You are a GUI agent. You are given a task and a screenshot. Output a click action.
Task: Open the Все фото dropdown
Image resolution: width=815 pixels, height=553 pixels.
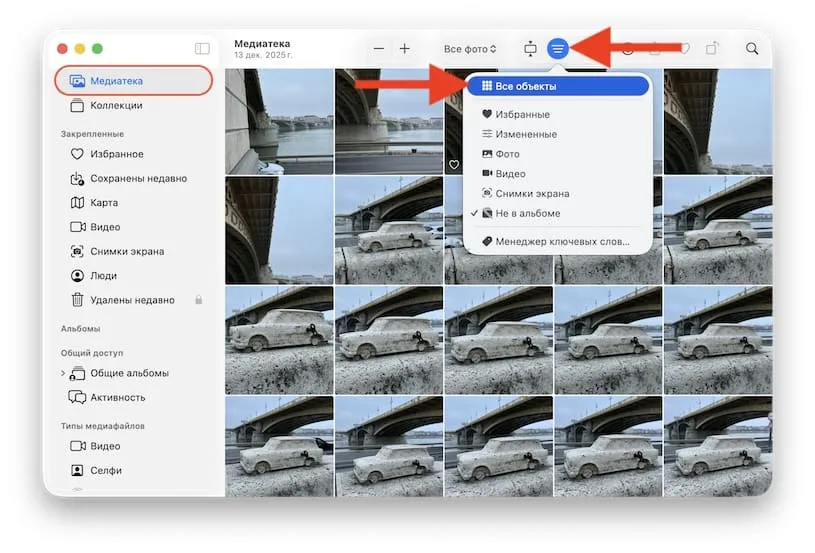[470, 49]
